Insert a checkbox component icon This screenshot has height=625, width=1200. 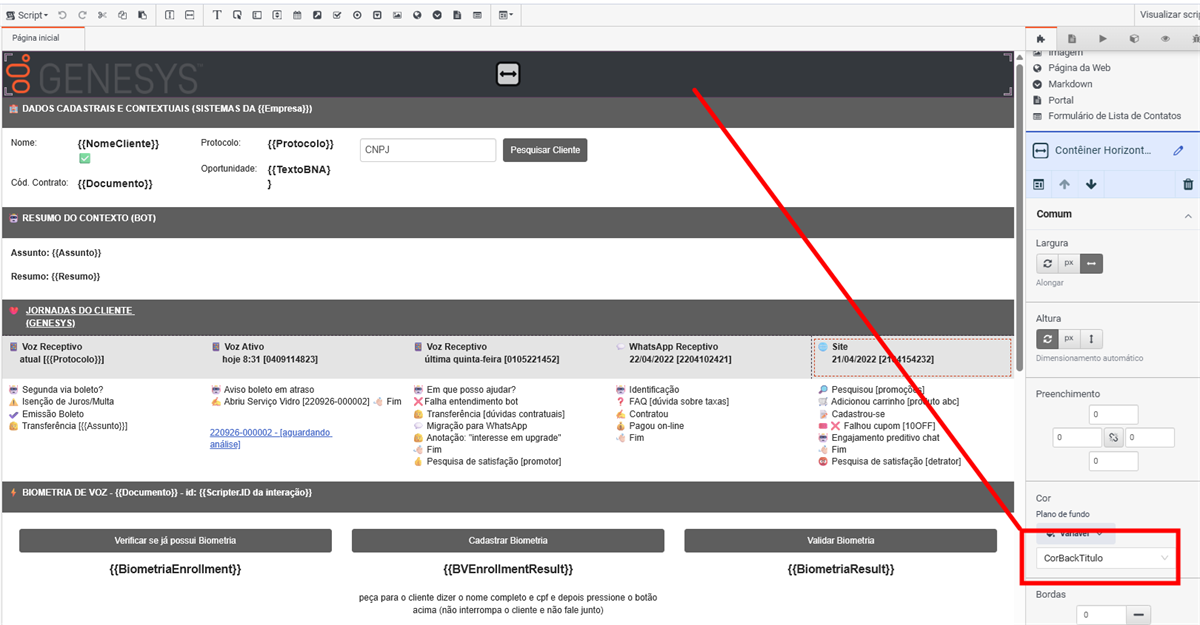coord(337,15)
